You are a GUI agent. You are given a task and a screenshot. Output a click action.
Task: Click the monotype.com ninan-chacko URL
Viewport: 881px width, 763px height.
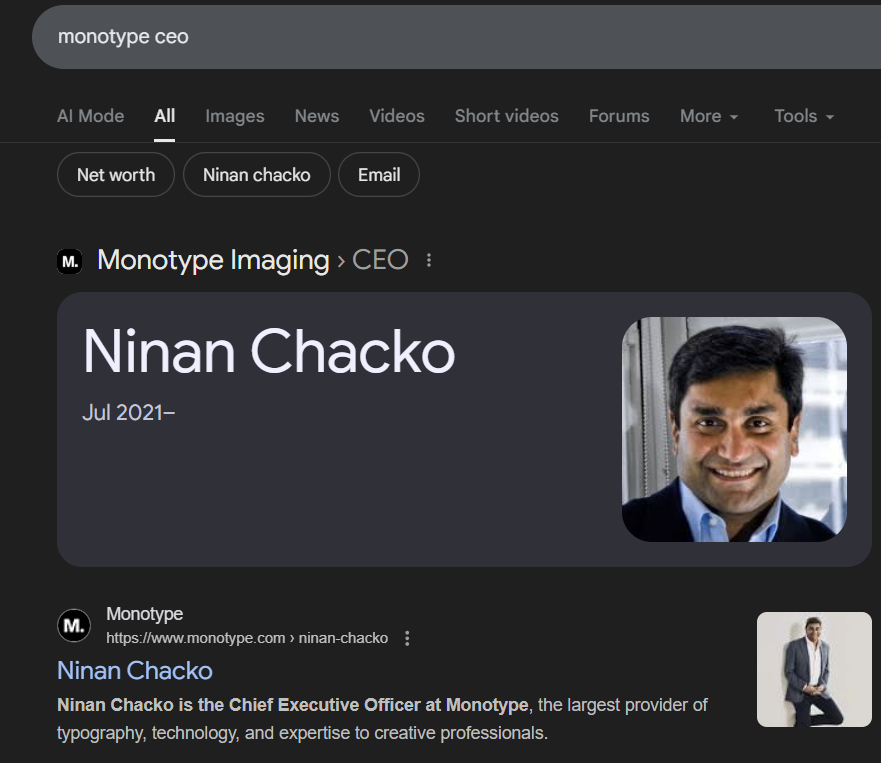[x=247, y=638]
